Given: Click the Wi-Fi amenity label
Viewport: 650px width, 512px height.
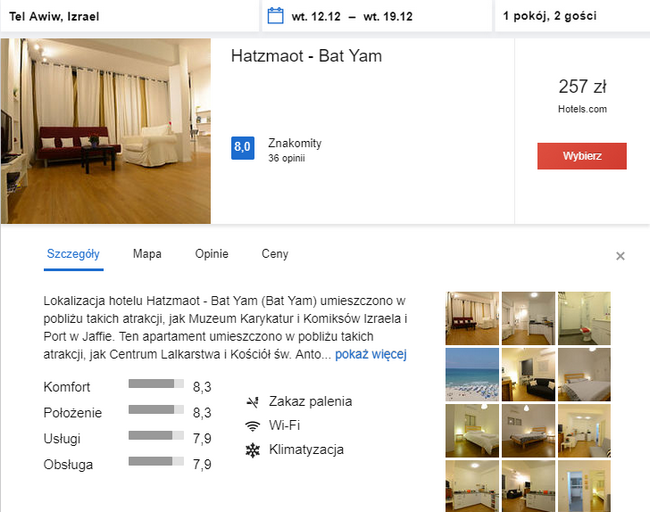Looking at the screenshot, I should [x=284, y=425].
